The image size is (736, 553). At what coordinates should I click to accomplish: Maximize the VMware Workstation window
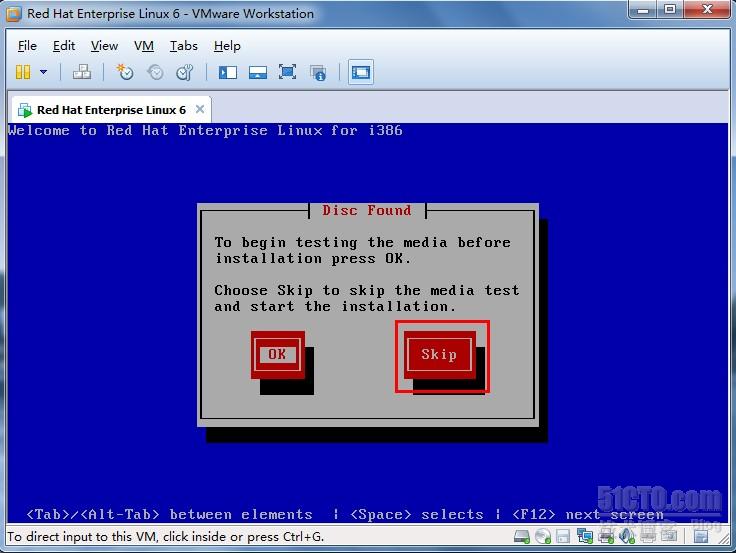pos(670,9)
